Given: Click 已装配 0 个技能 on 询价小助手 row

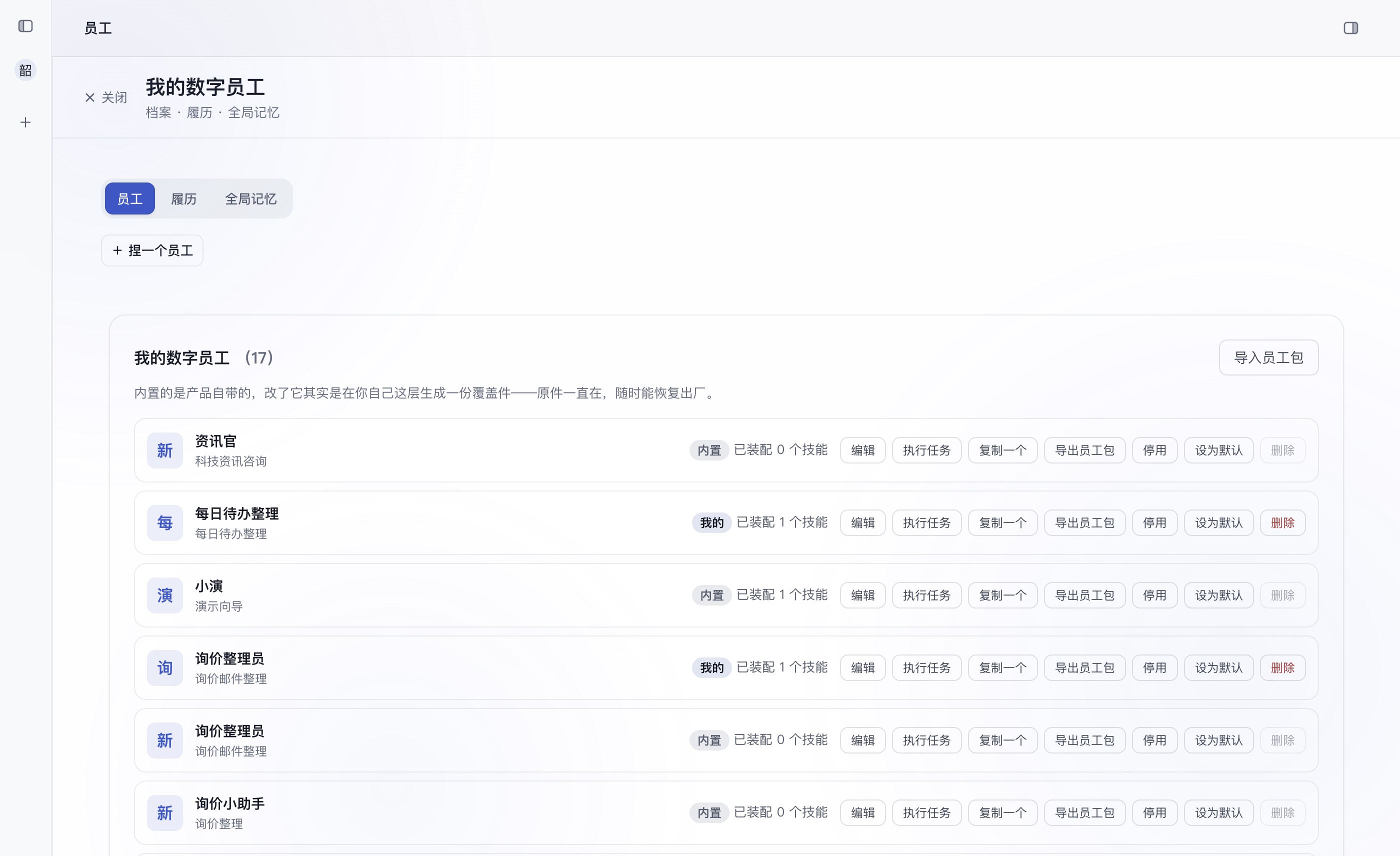Looking at the screenshot, I should coord(780,812).
